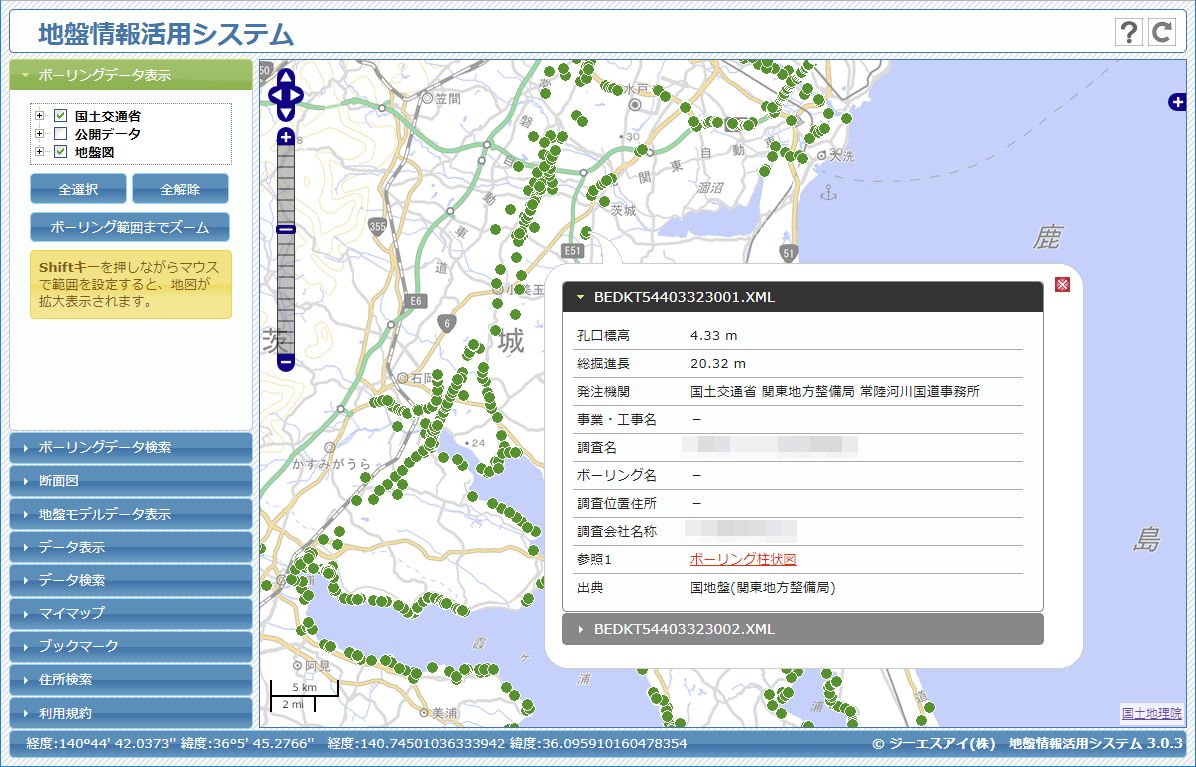
Task: Open the 地盤モデルデータ表示 panel
Action: tap(130, 514)
